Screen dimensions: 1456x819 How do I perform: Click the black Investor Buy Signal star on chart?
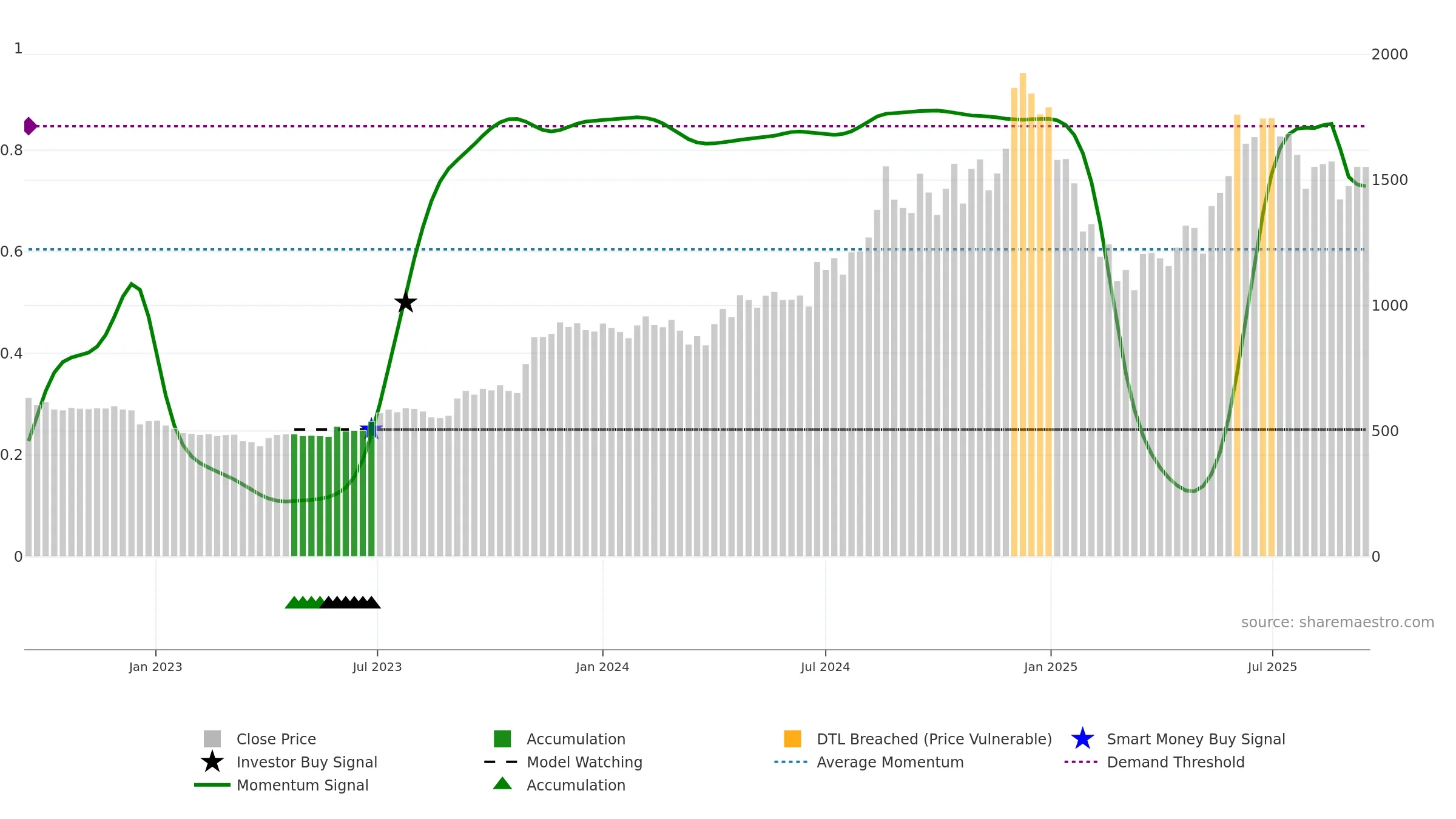point(405,302)
